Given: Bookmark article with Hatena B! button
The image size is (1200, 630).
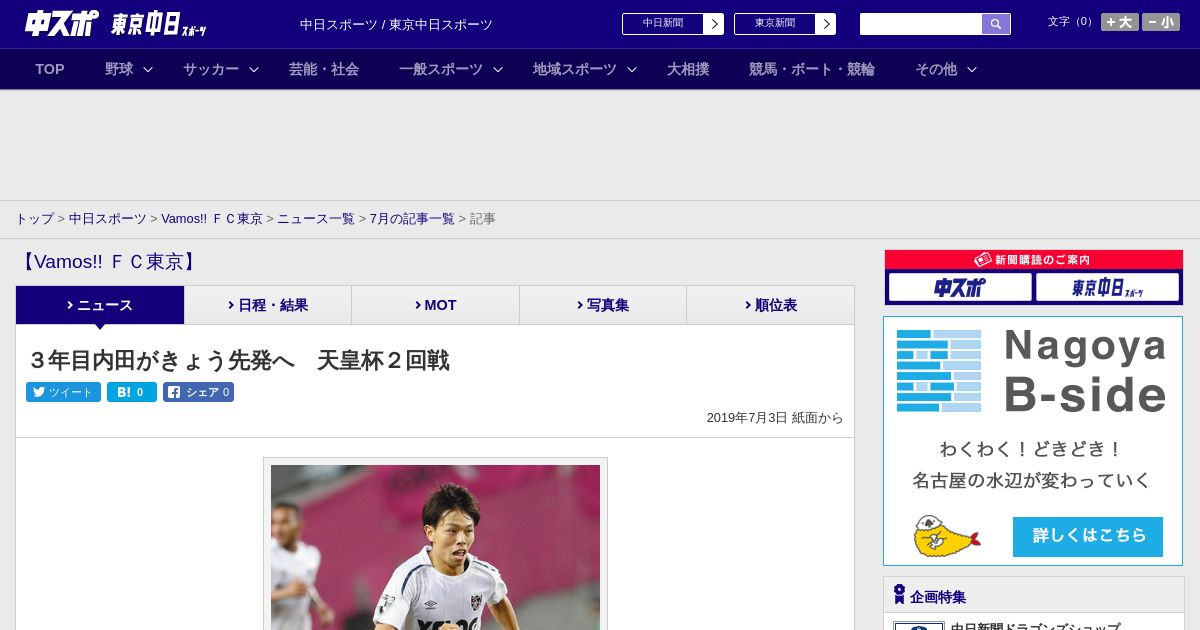Looking at the screenshot, I should [132, 392].
